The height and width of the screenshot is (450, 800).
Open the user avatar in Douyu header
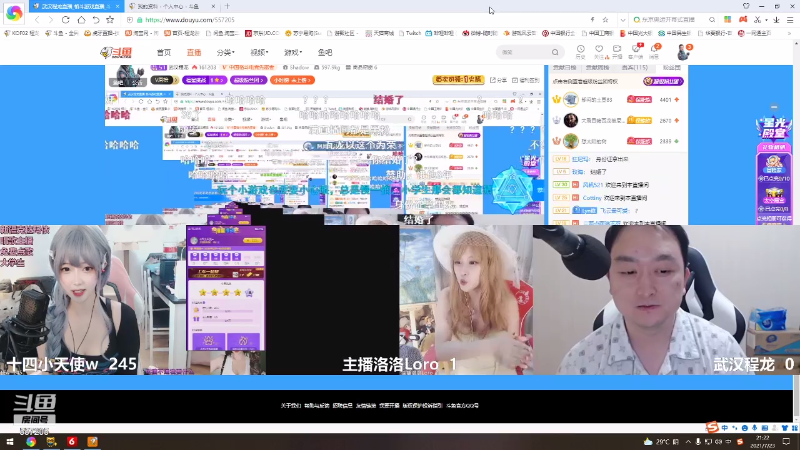coord(683,52)
